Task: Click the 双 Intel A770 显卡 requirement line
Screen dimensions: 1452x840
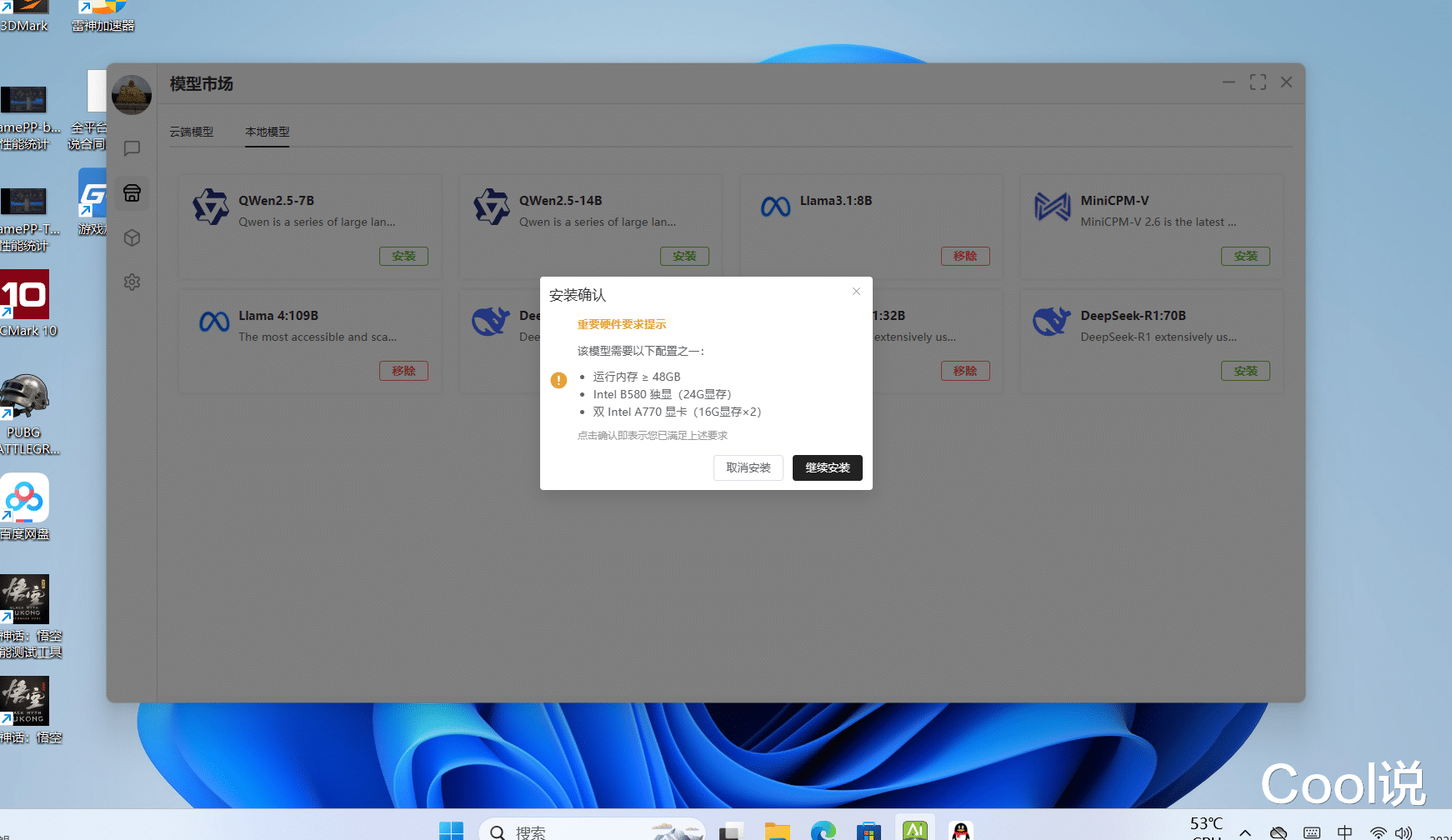Action: 677,412
